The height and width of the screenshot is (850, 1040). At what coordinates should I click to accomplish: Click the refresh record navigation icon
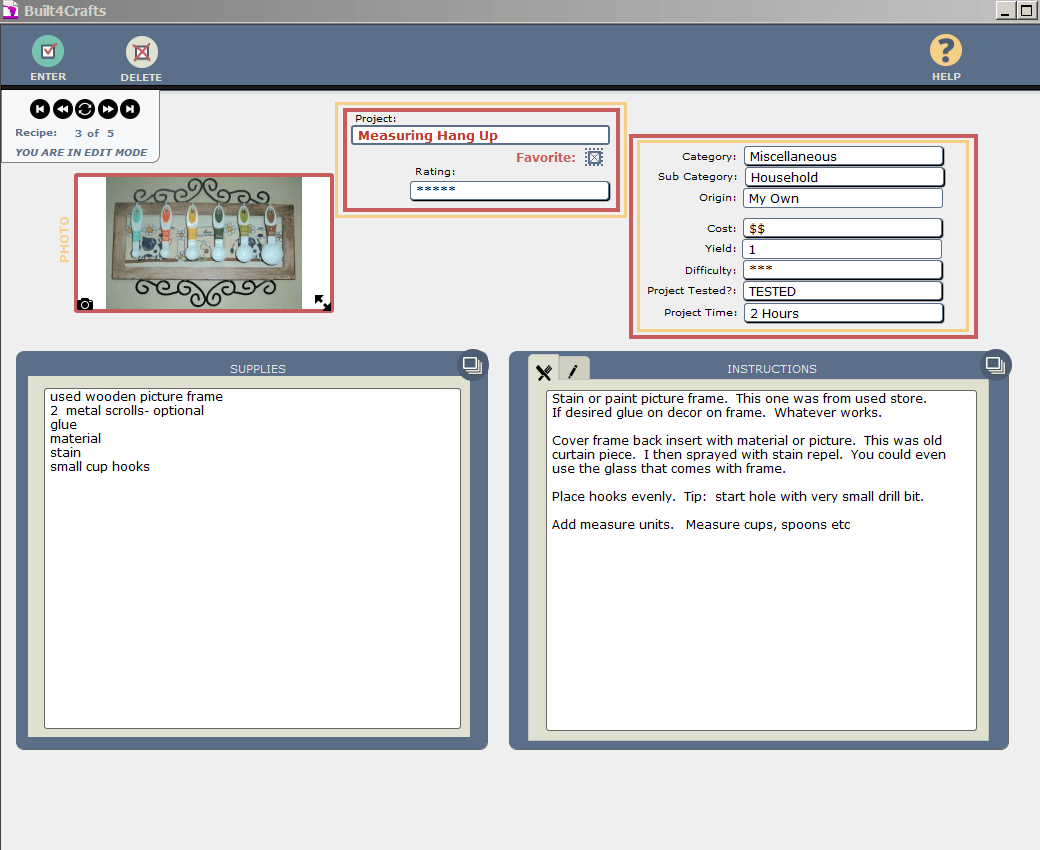pyautogui.click(x=85, y=109)
